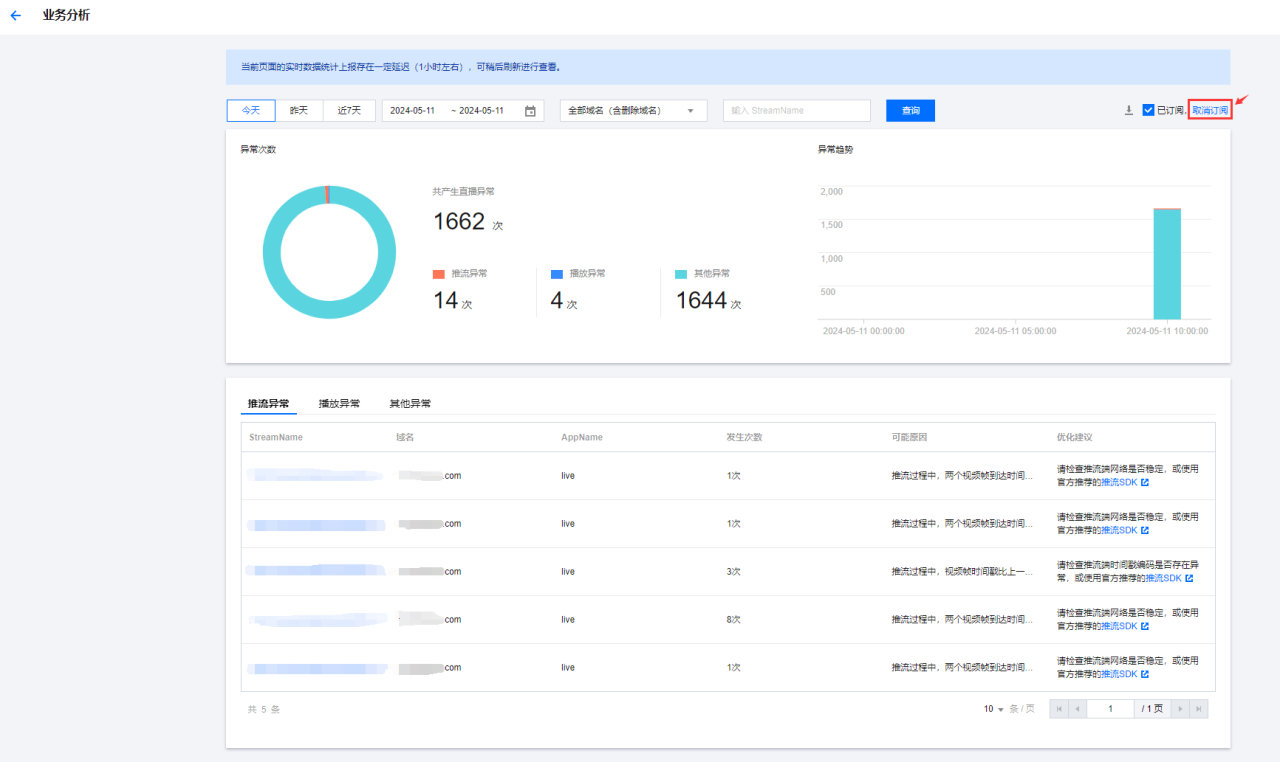Click the cyan bar in the 异常趋势 chart
Viewport: 1280px width, 762px height.
coord(1167,264)
